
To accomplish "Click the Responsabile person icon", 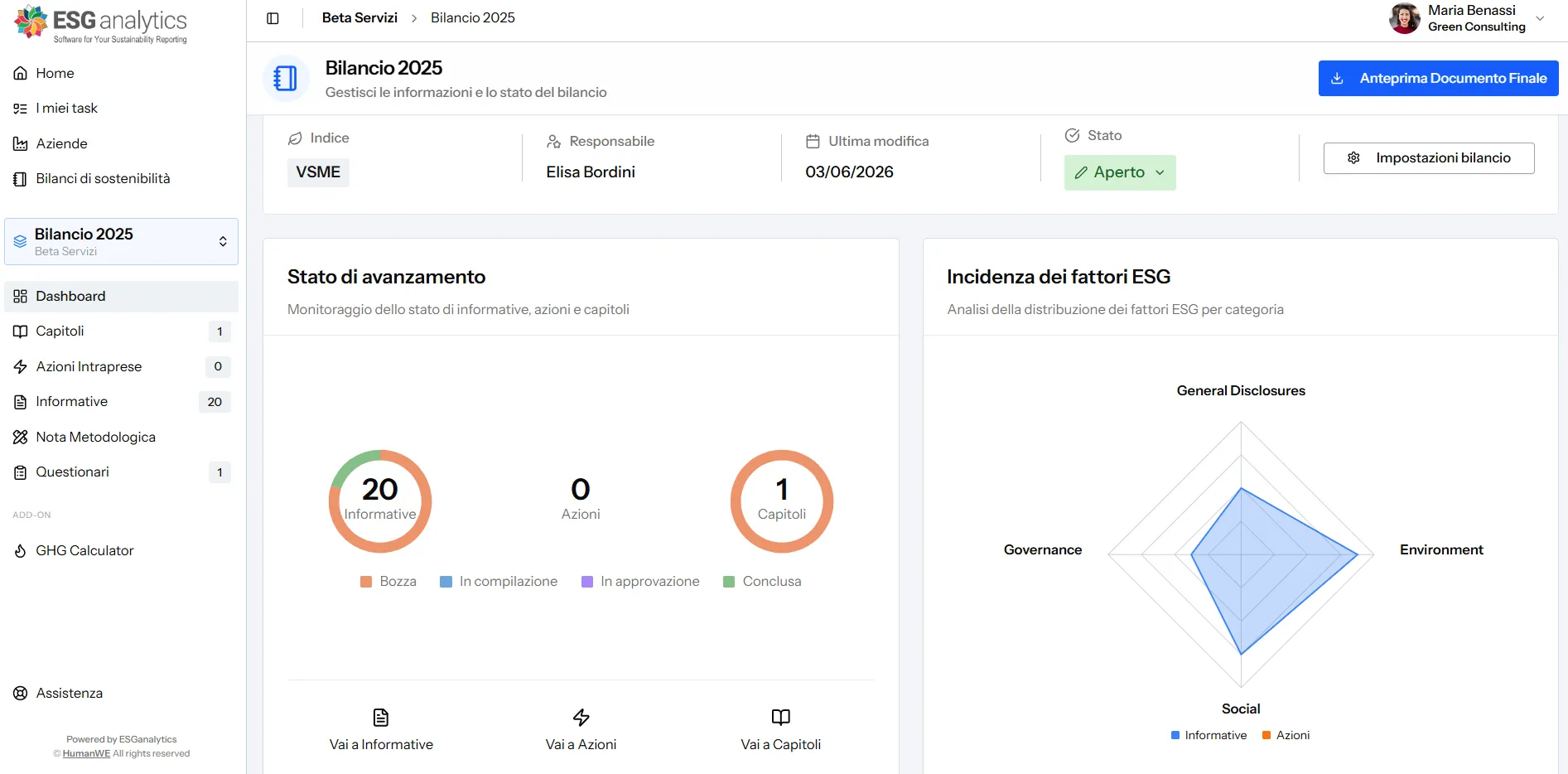I will point(554,142).
